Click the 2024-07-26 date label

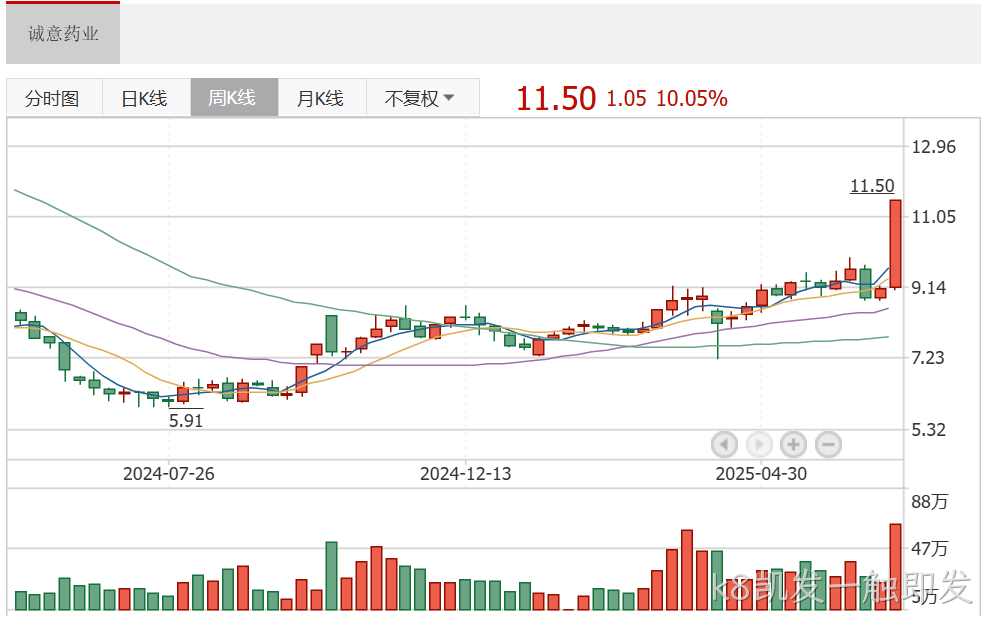169,474
